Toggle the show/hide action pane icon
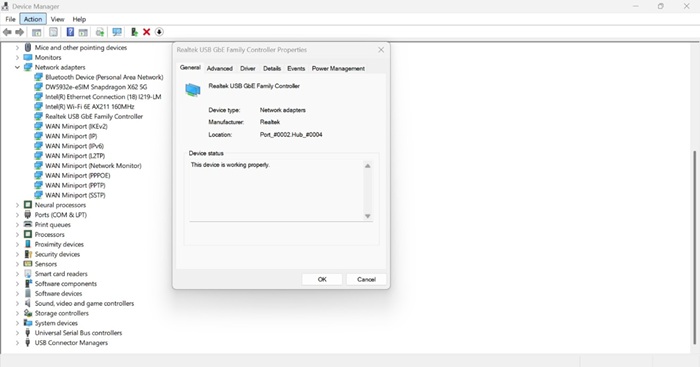The height and width of the screenshot is (367, 700). (83, 32)
